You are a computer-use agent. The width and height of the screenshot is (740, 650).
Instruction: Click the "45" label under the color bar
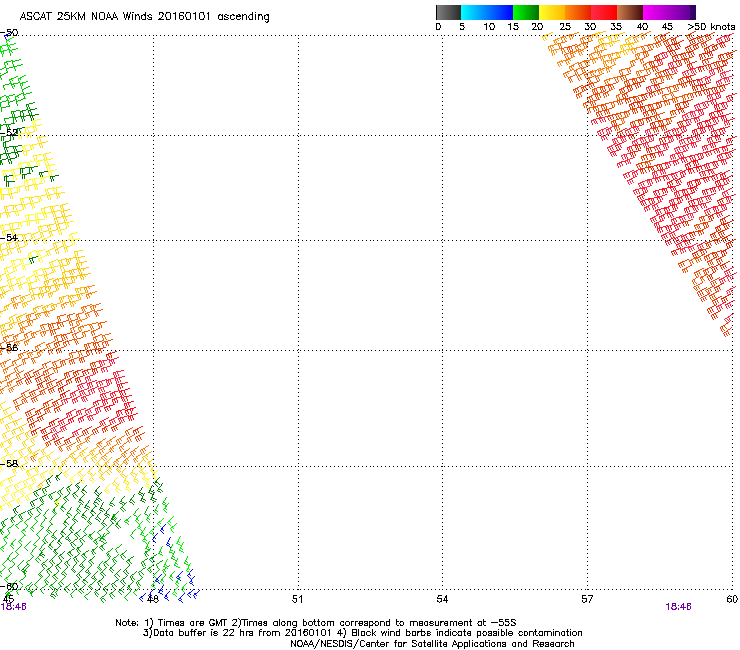tap(667, 27)
